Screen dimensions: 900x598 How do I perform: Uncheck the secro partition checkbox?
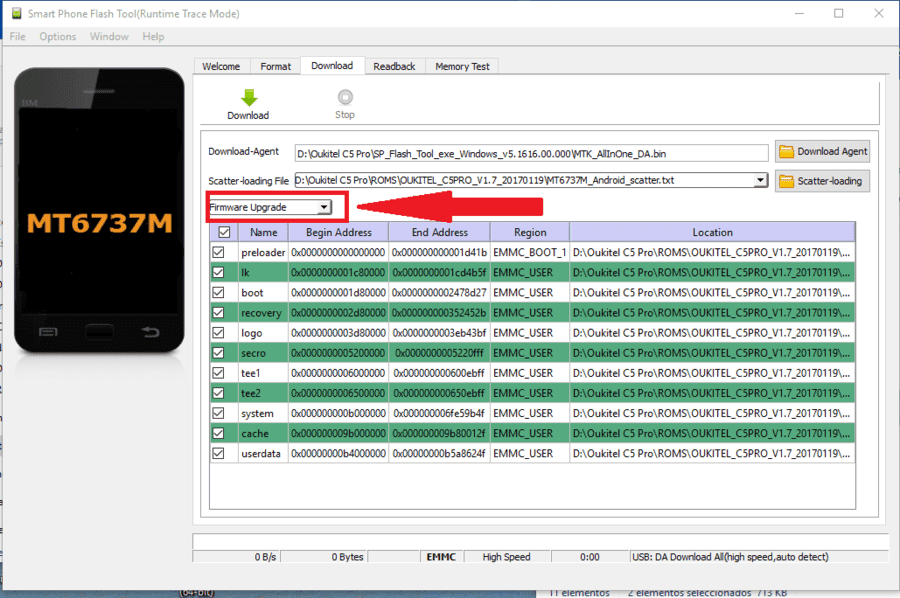[x=218, y=353]
